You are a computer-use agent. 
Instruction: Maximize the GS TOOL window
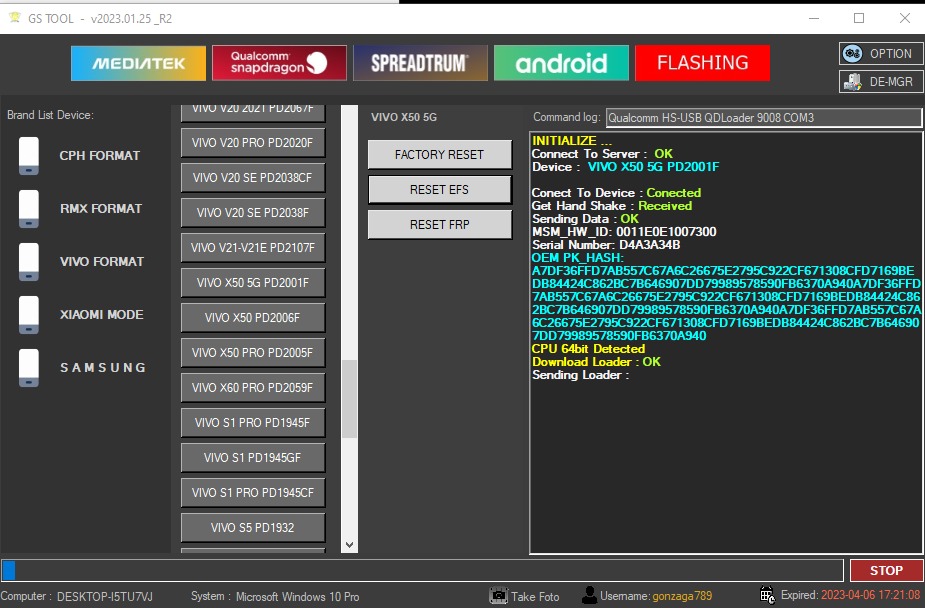coord(859,18)
